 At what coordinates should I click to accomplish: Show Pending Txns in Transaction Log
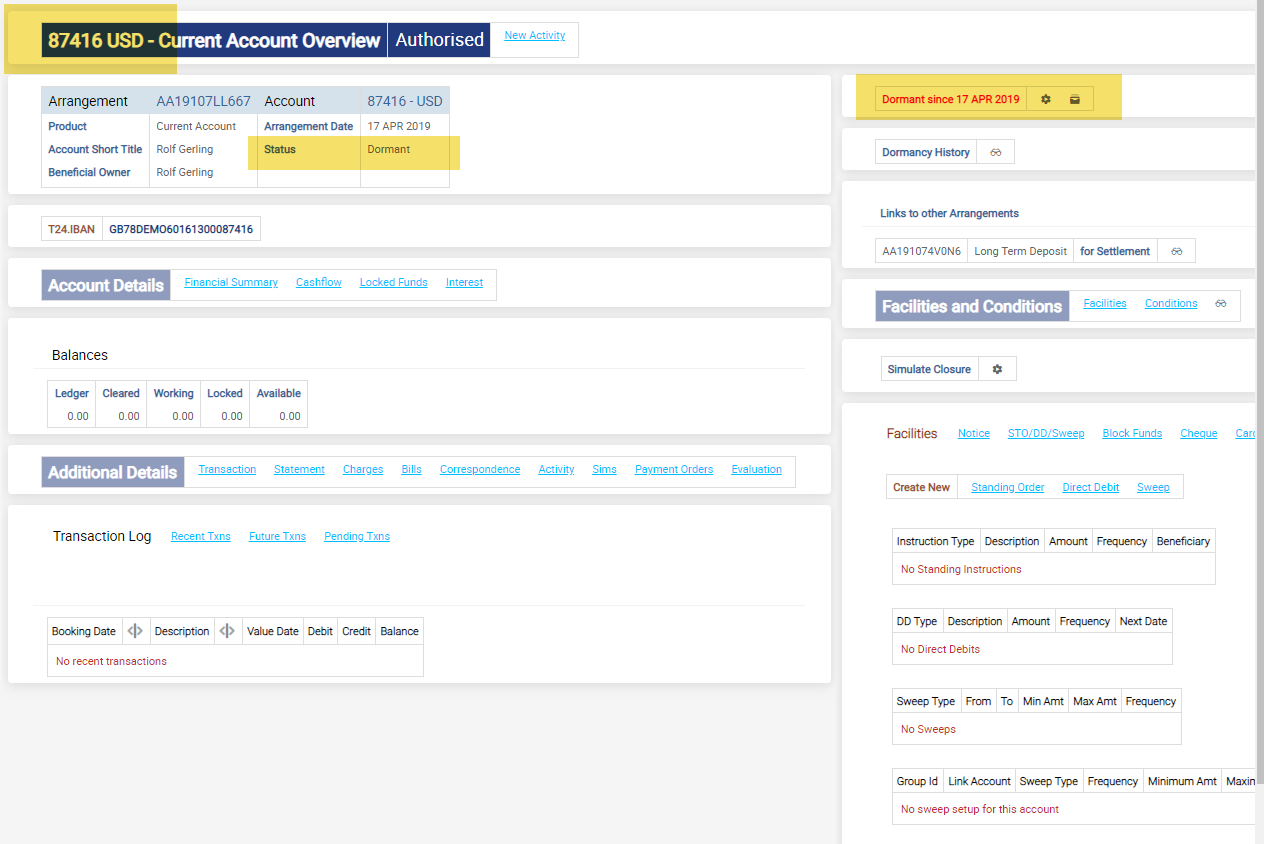click(x=356, y=537)
